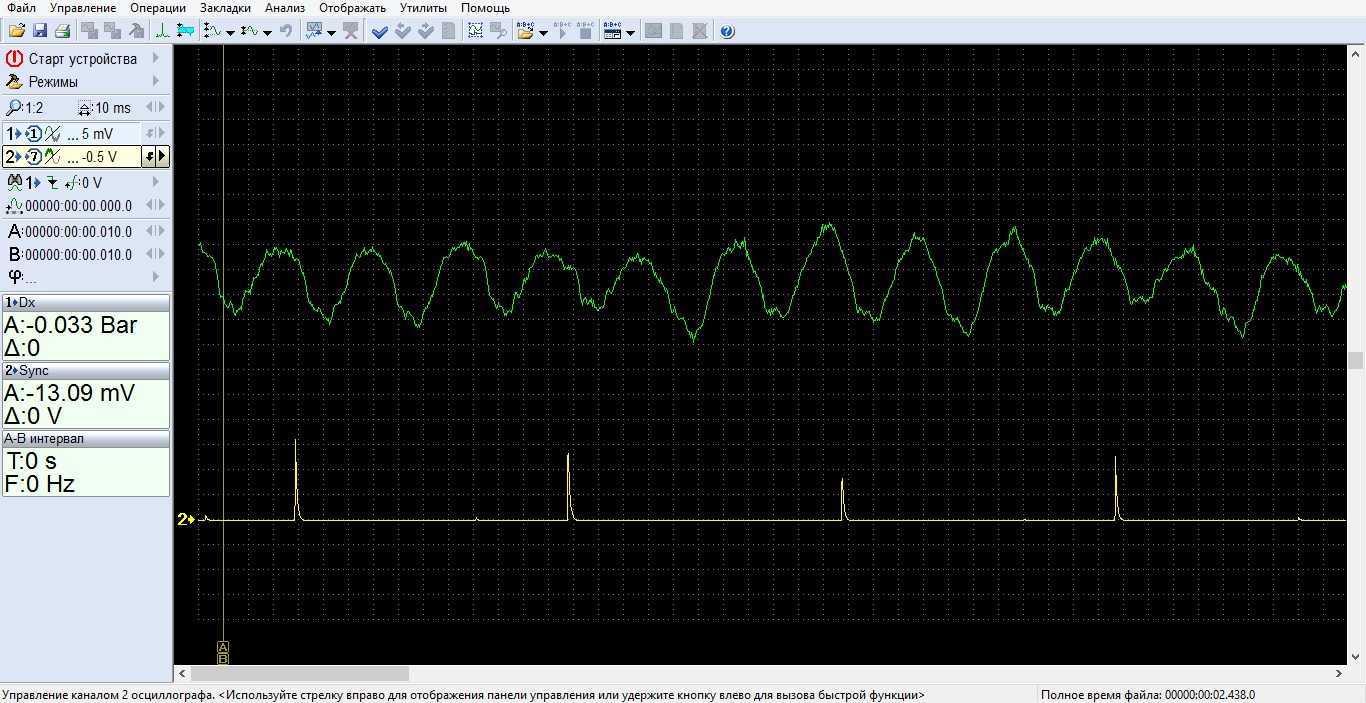Screen dimensions: 1366x703
Task: Adjust marker A time stepper arrows
Action: point(156,231)
